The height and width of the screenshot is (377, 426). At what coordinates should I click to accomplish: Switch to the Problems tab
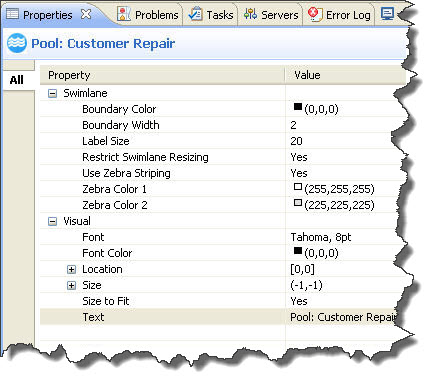coord(148,15)
